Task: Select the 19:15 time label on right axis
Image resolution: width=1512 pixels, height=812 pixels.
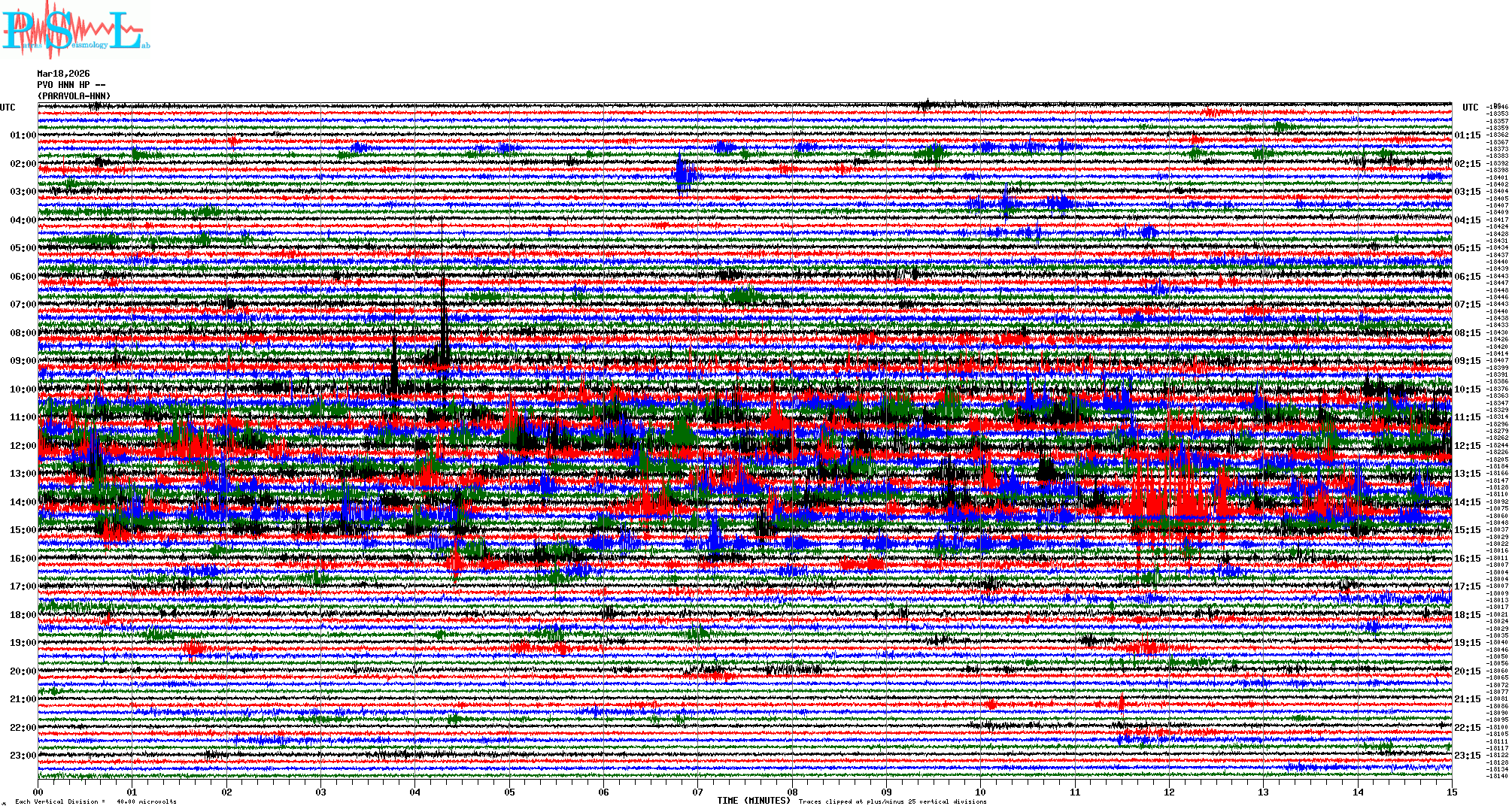Action: tap(1467, 643)
